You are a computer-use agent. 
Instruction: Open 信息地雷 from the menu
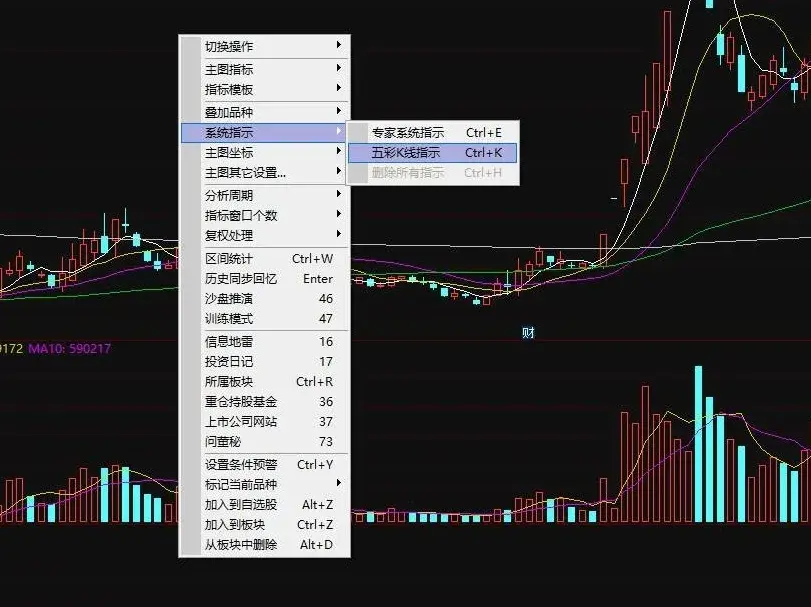click(265, 341)
